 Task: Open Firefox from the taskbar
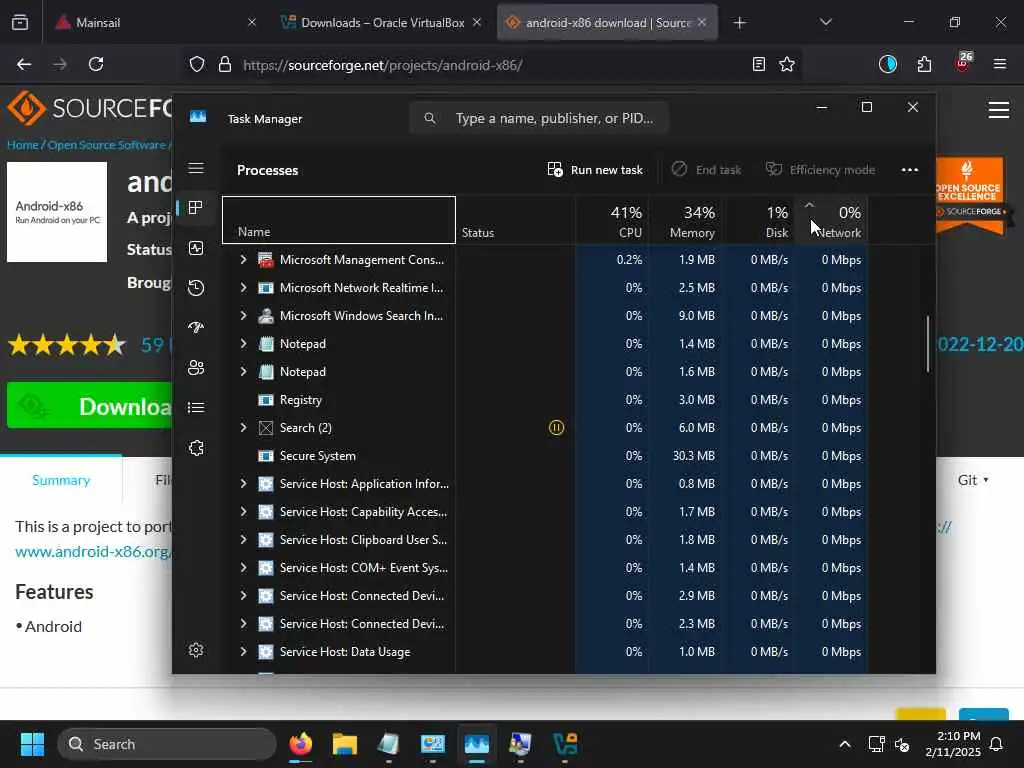[x=300, y=744]
